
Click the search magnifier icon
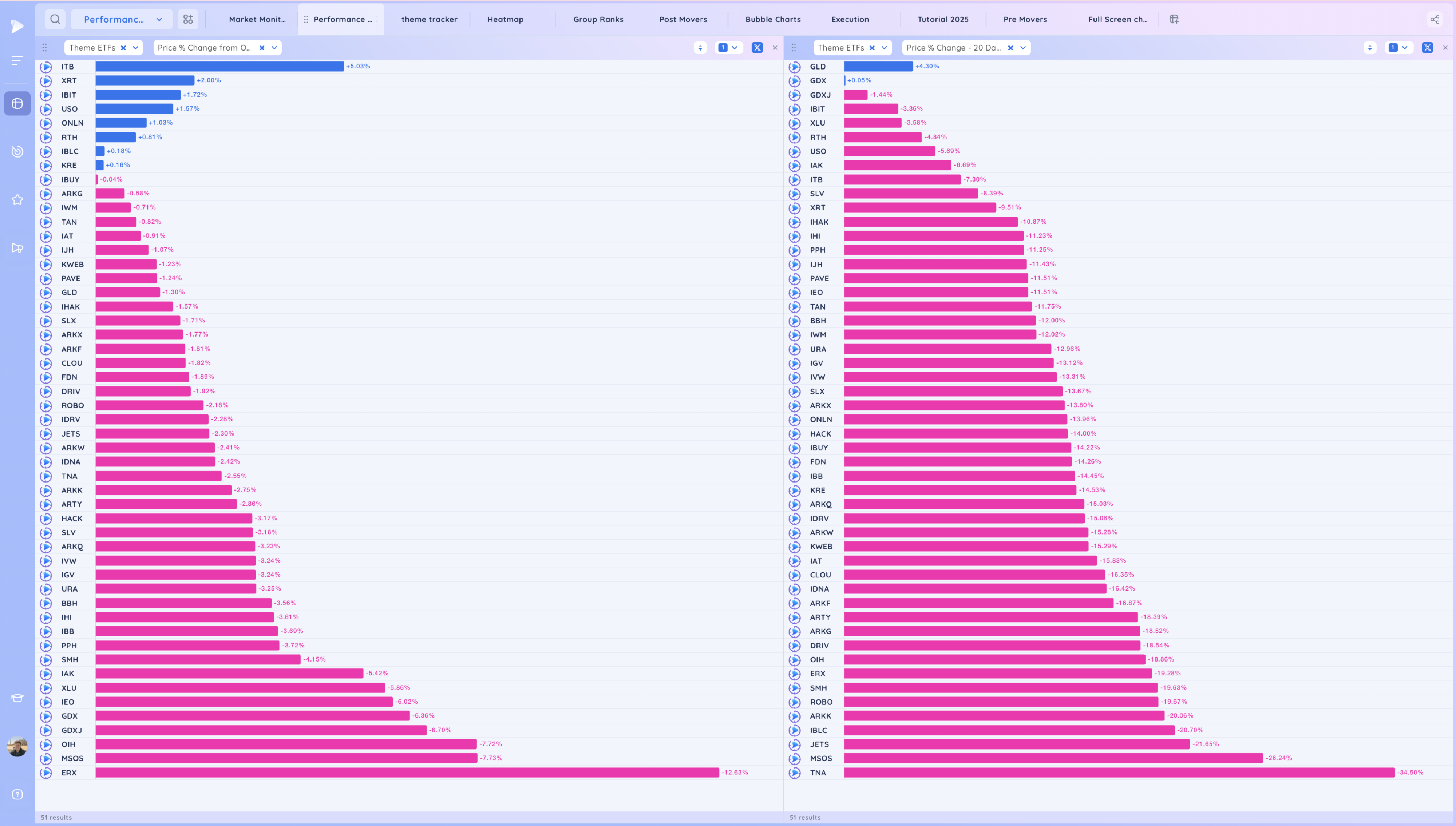pyautogui.click(x=55, y=19)
